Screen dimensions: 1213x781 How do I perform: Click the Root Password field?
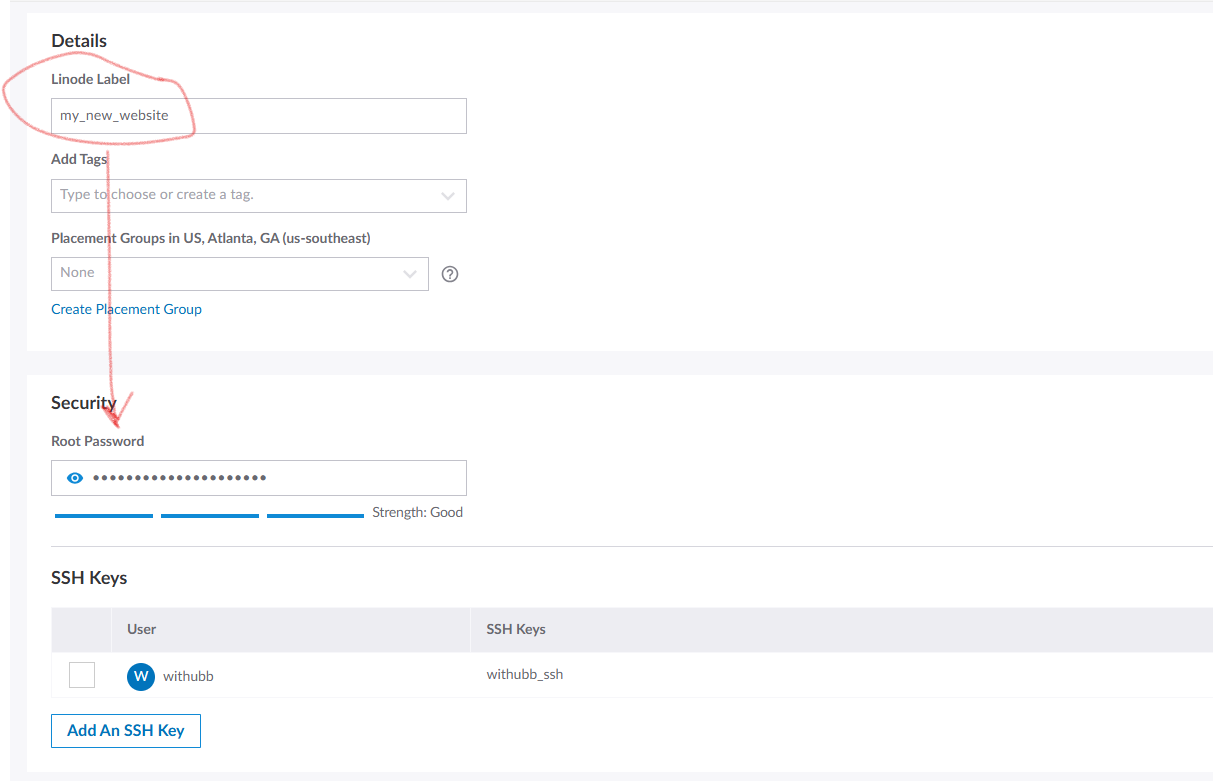coord(258,478)
